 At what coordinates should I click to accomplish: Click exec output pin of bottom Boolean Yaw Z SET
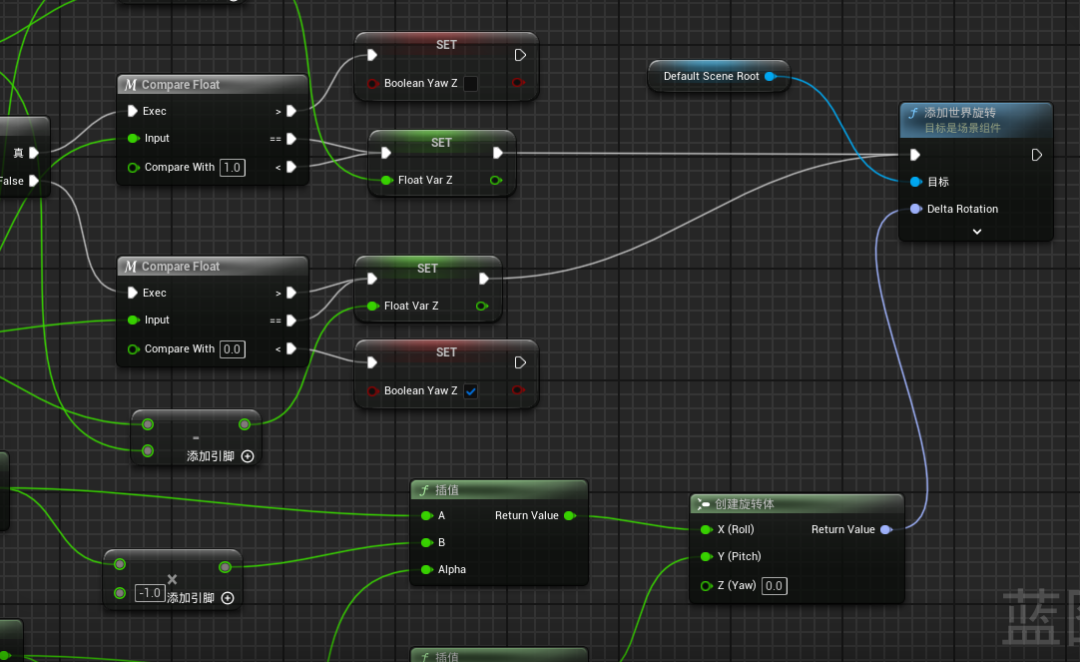(x=520, y=362)
